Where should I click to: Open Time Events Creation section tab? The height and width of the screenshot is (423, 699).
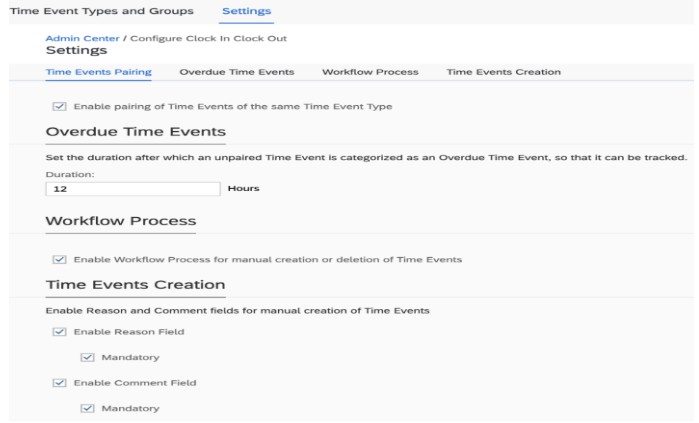(x=504, y=72)
